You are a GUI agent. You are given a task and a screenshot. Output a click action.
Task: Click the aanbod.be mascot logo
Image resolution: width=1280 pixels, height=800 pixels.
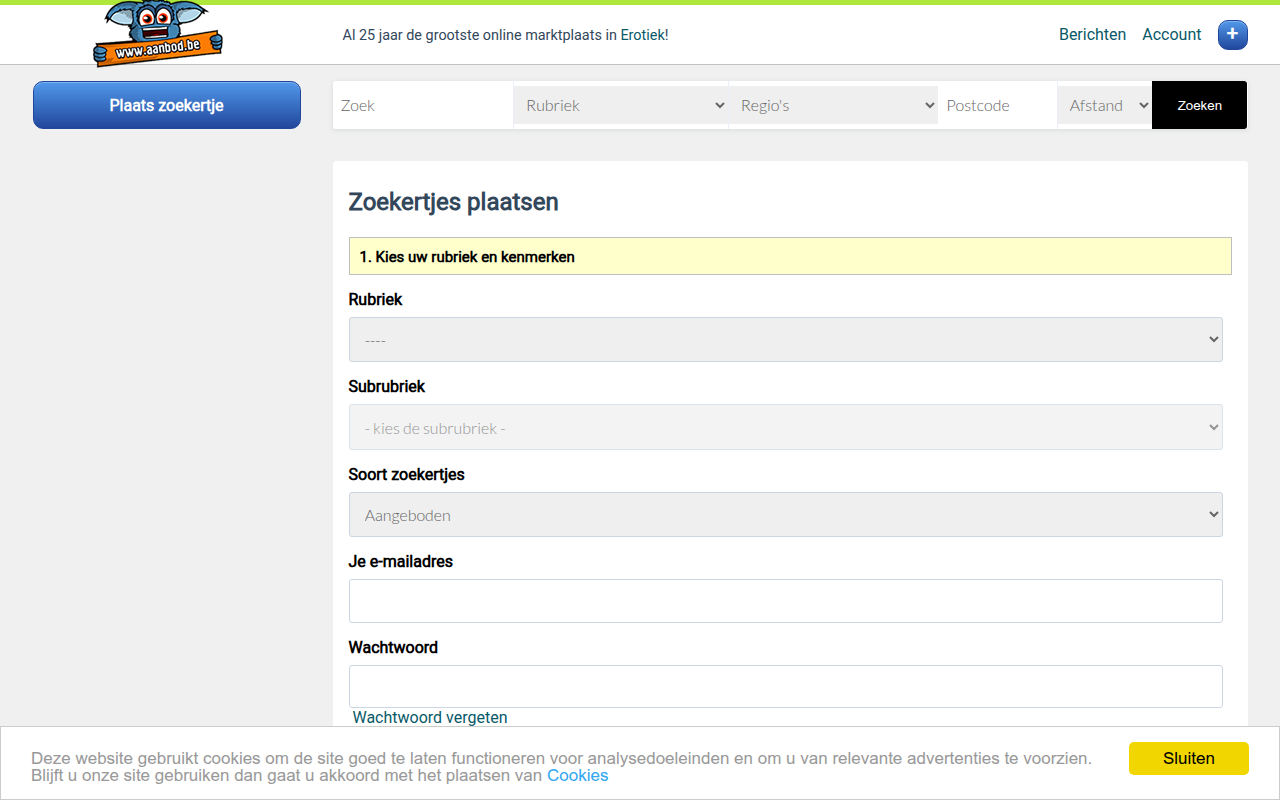(158, 35)
